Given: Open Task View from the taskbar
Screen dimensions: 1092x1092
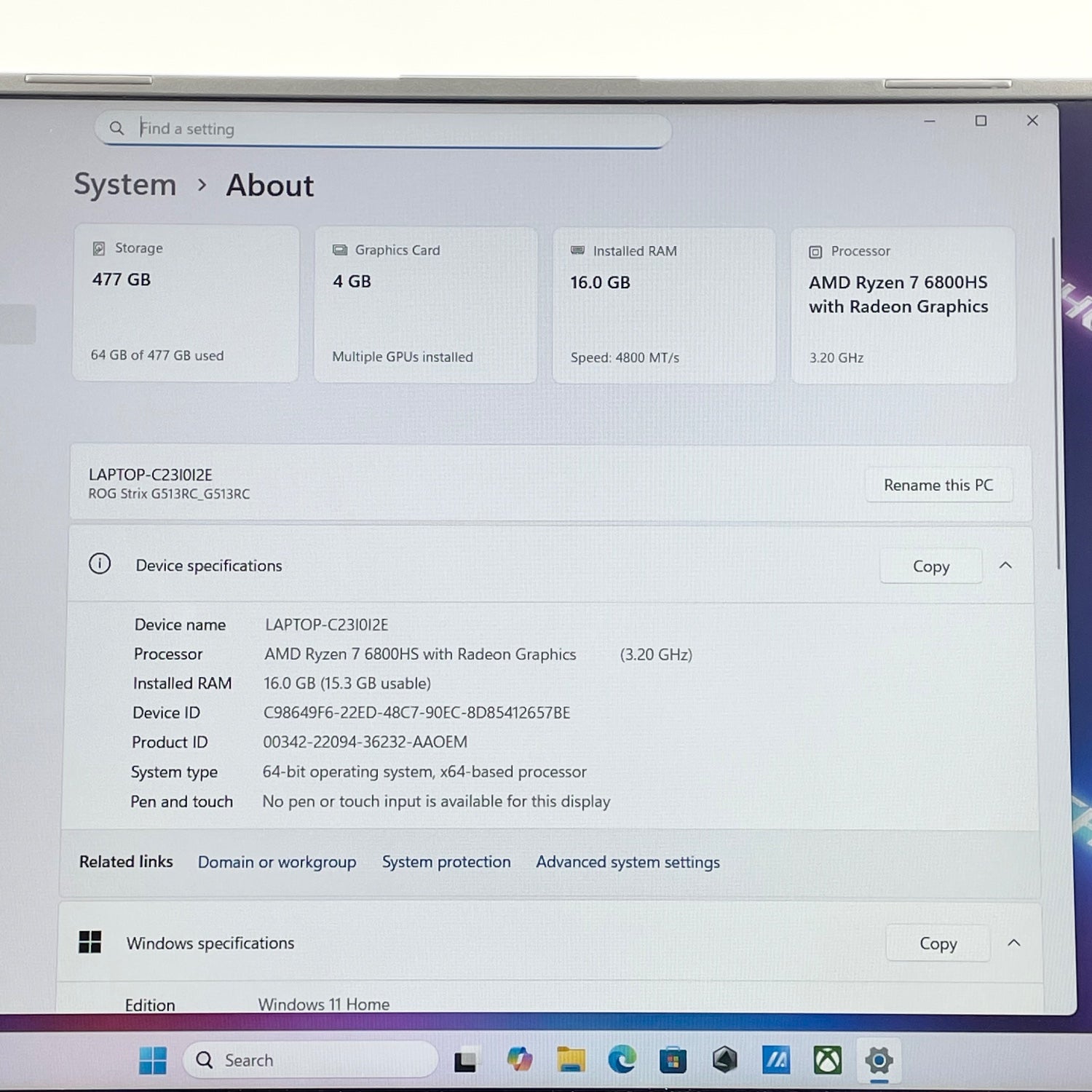Looking at the screenshot, I should [465, 1061].
